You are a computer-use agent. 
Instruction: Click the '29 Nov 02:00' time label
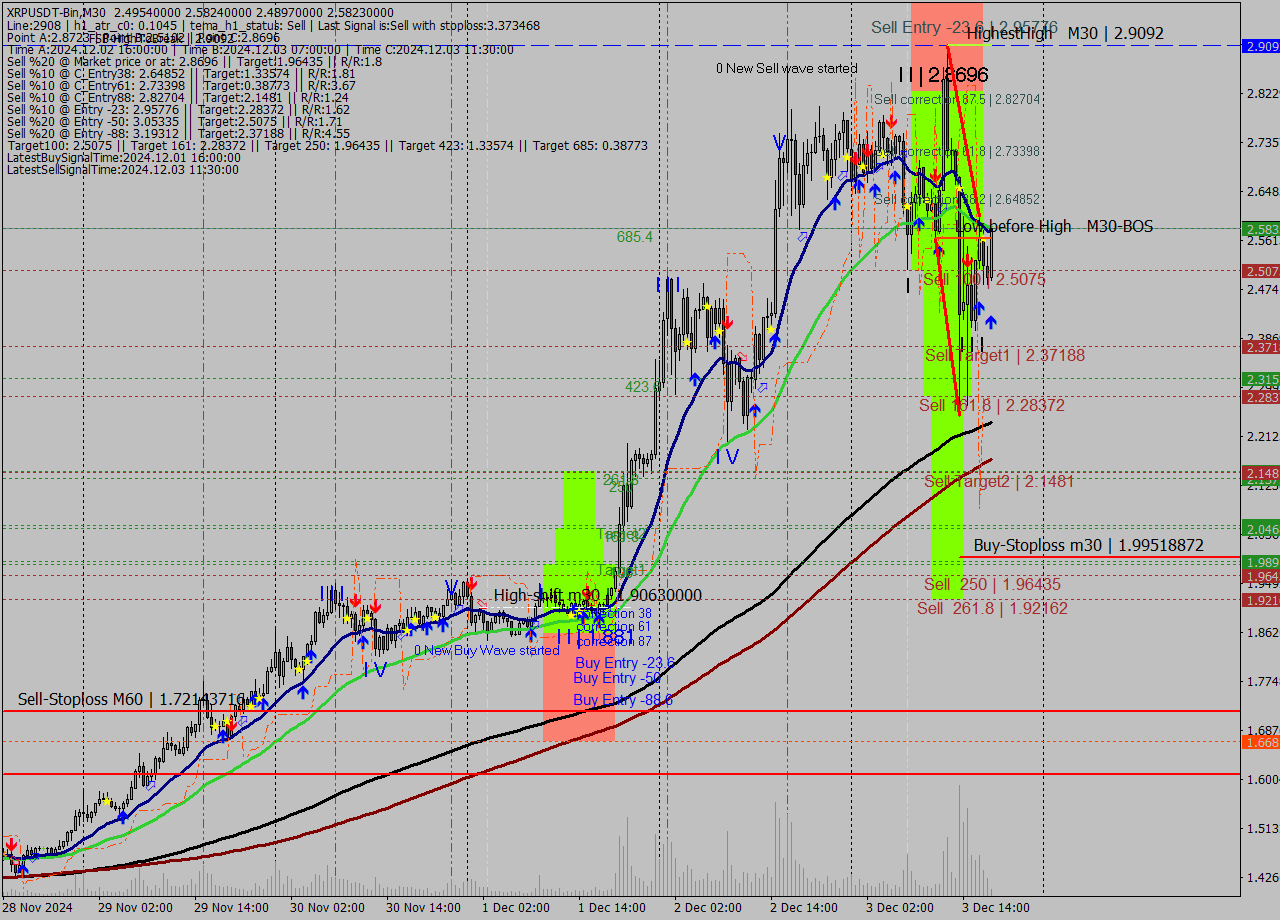pyautogui.click(x=133, y=908)
